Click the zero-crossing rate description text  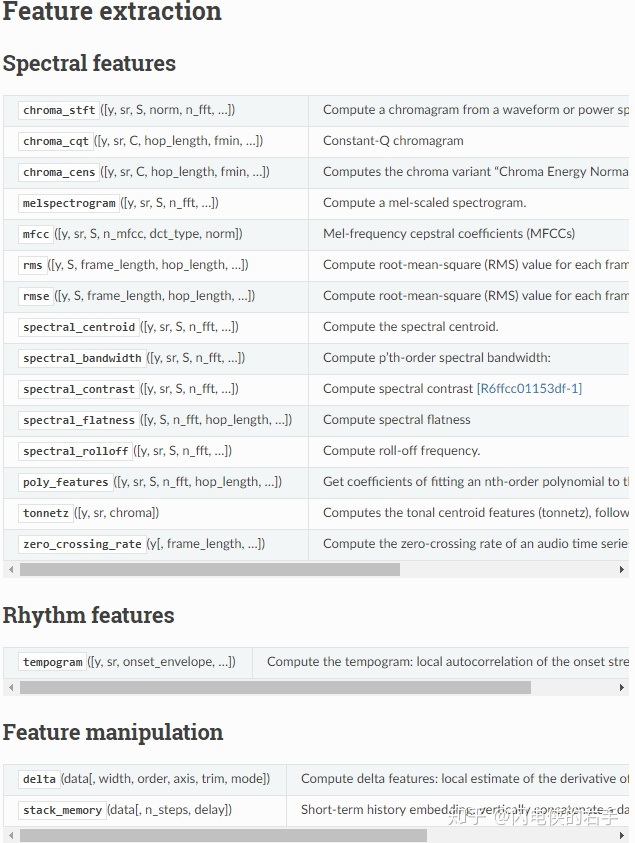pyautogui.click(x=476, y=544)
